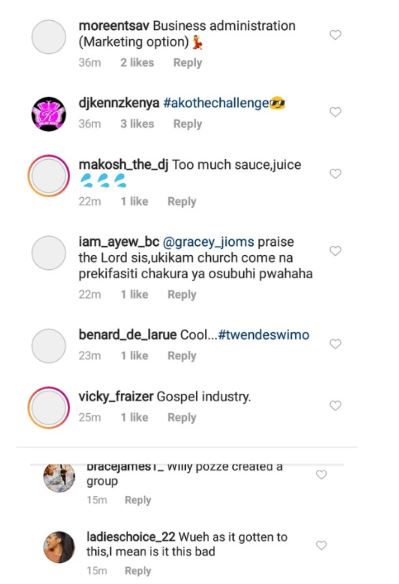The height and width of the screenshot is (584, 399).
Task: Open the benard_de_larue username
Action: (x=127, y=335)
